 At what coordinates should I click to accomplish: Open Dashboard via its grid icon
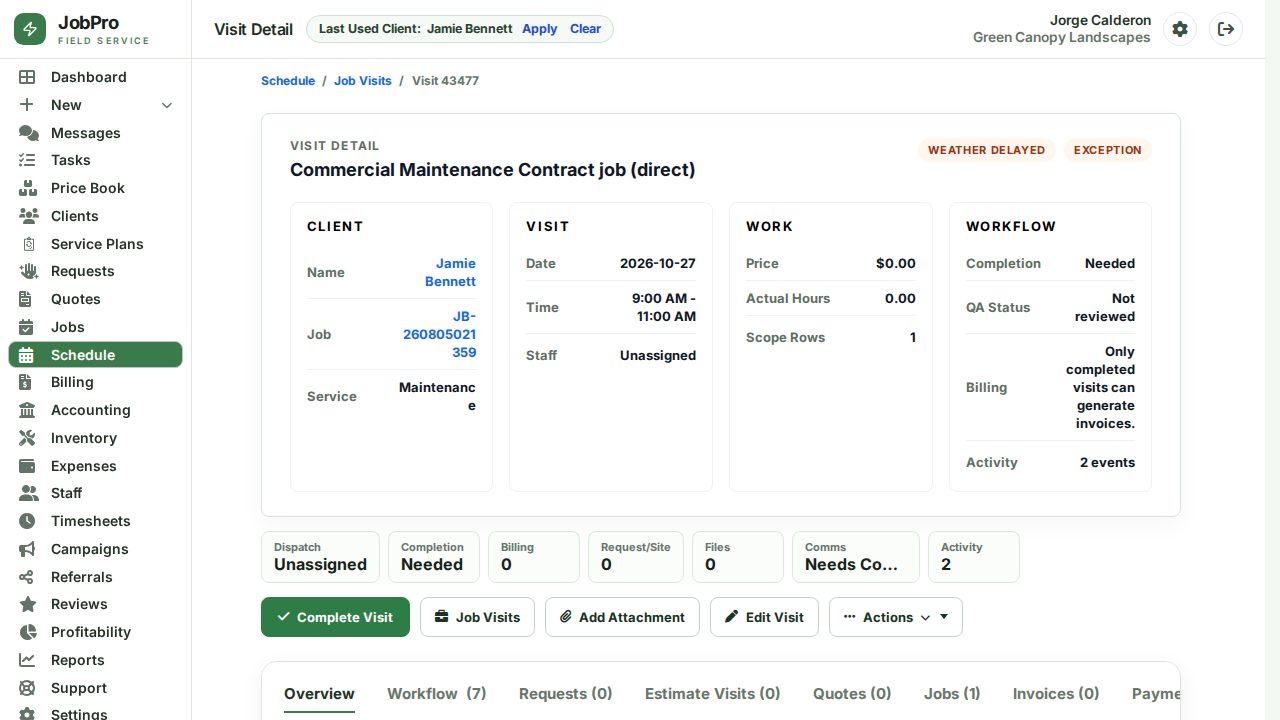pos(27,77)
